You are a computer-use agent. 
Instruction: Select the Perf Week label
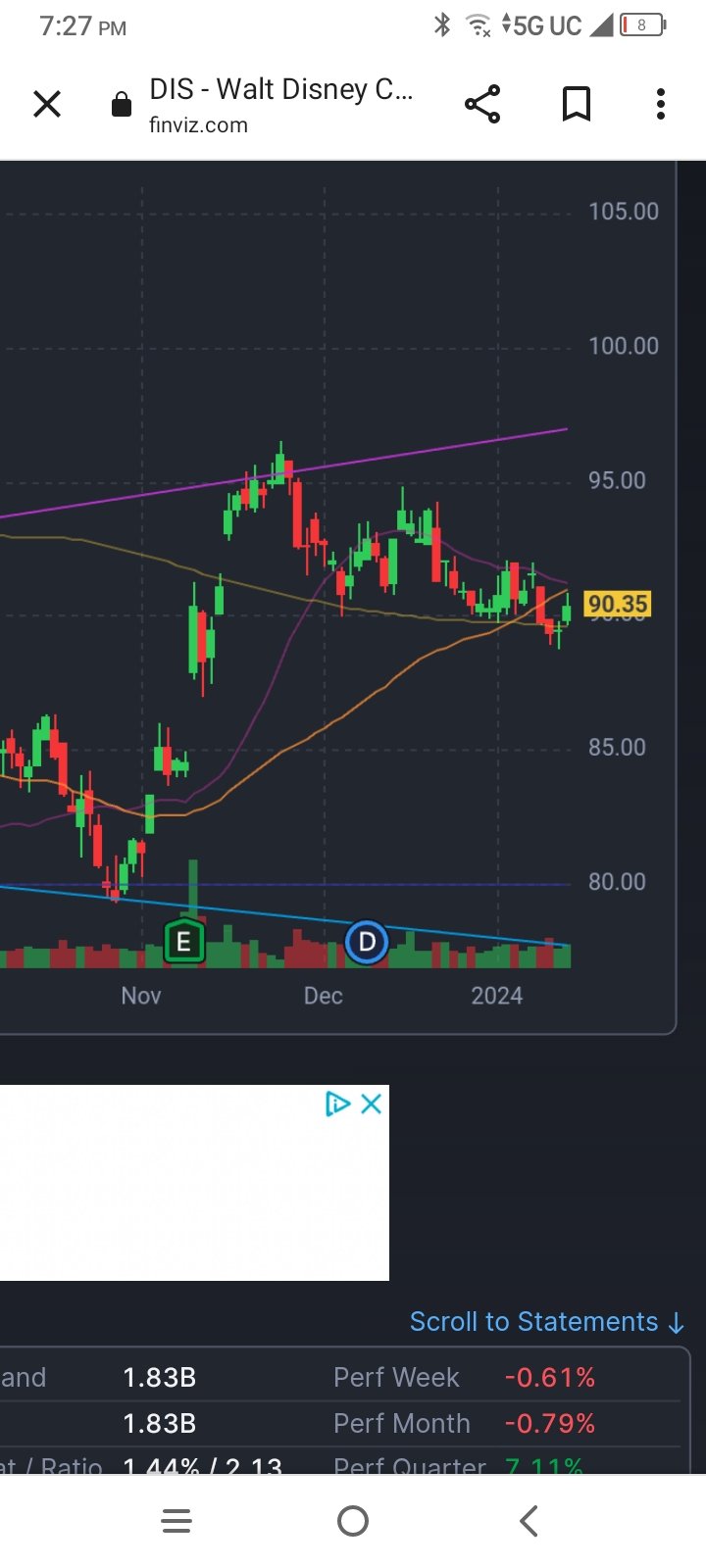(x=396, y=1378)
